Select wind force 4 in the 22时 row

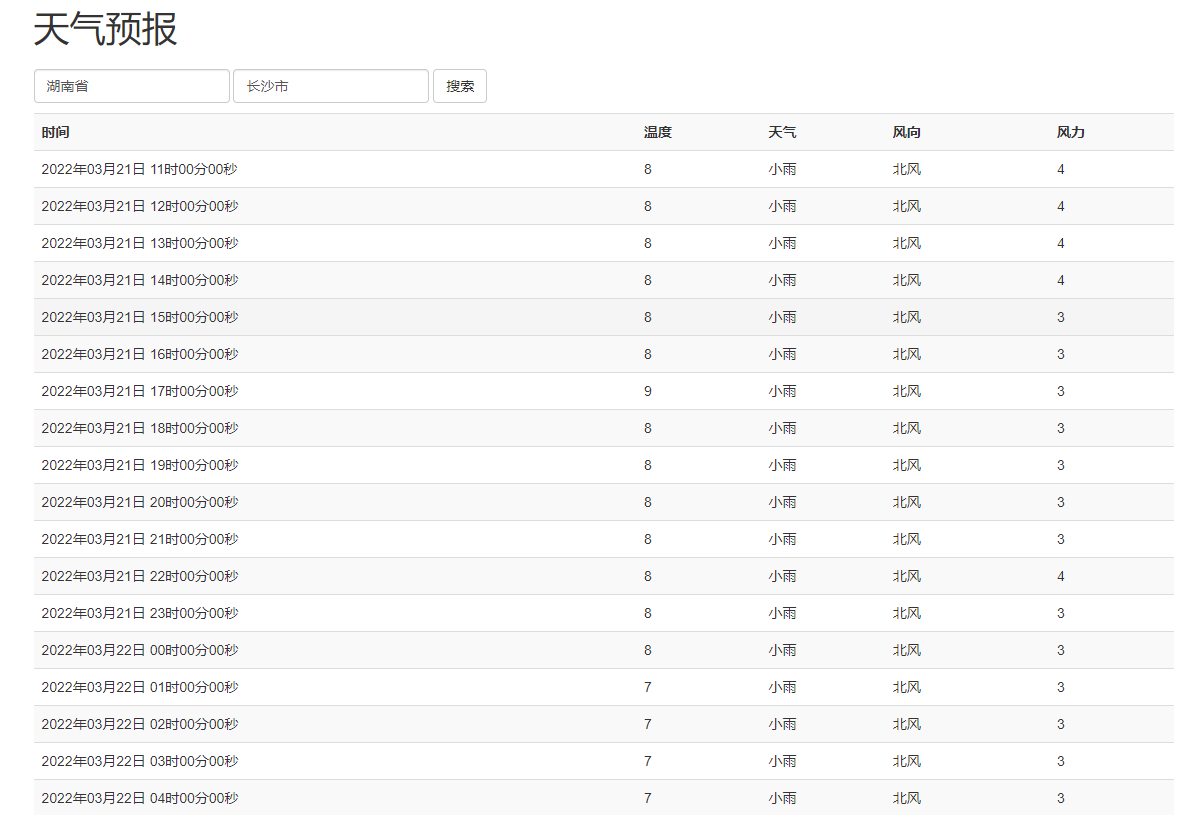point(1061,576)
